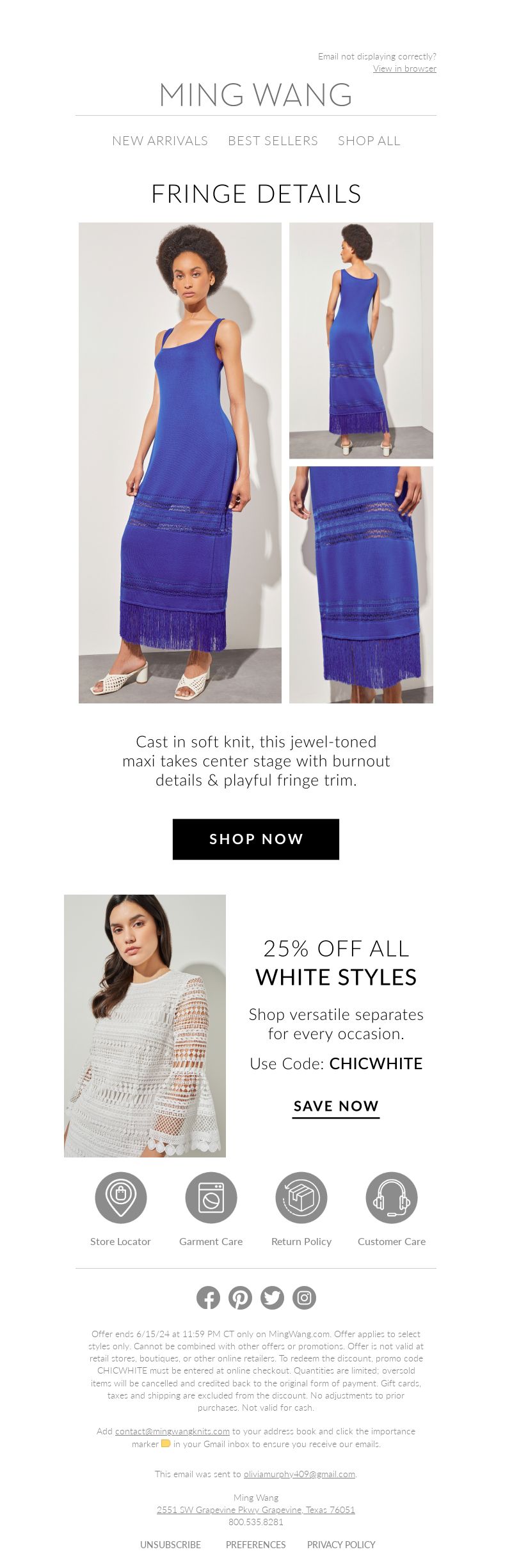
Task: Click the Ming Wang logo header
Action: [256, 95]
